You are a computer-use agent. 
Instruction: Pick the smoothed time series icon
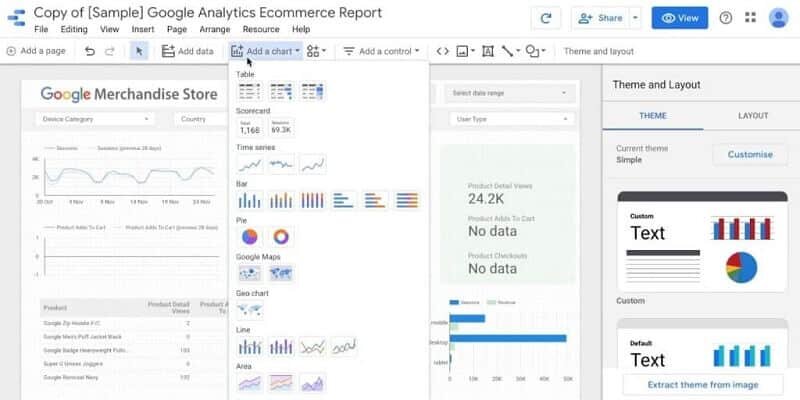point(313,164)
